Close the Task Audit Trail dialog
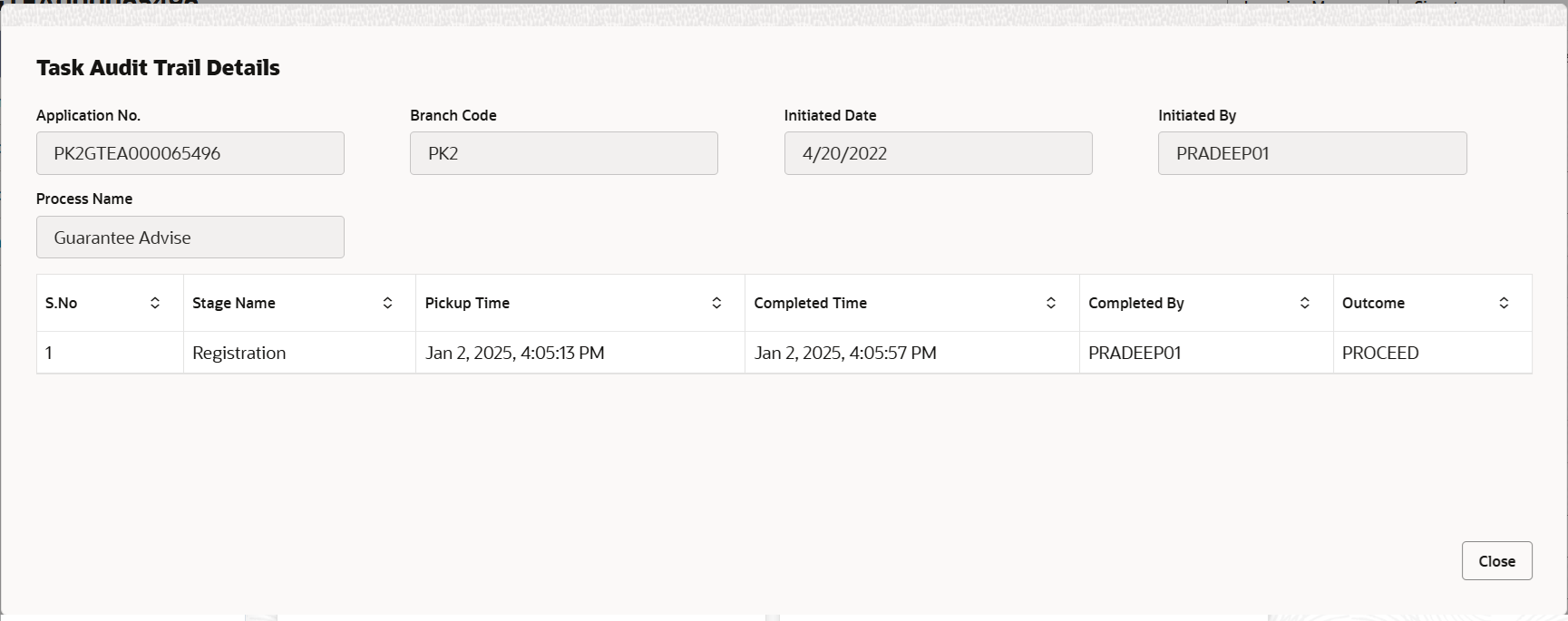1568x621 pixels. click(x=1496, y=561)
